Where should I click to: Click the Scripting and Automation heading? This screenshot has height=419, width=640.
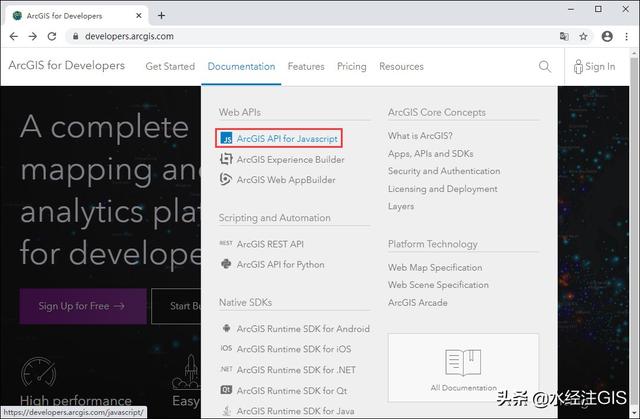pyautogui.click(x=274, y=218)
